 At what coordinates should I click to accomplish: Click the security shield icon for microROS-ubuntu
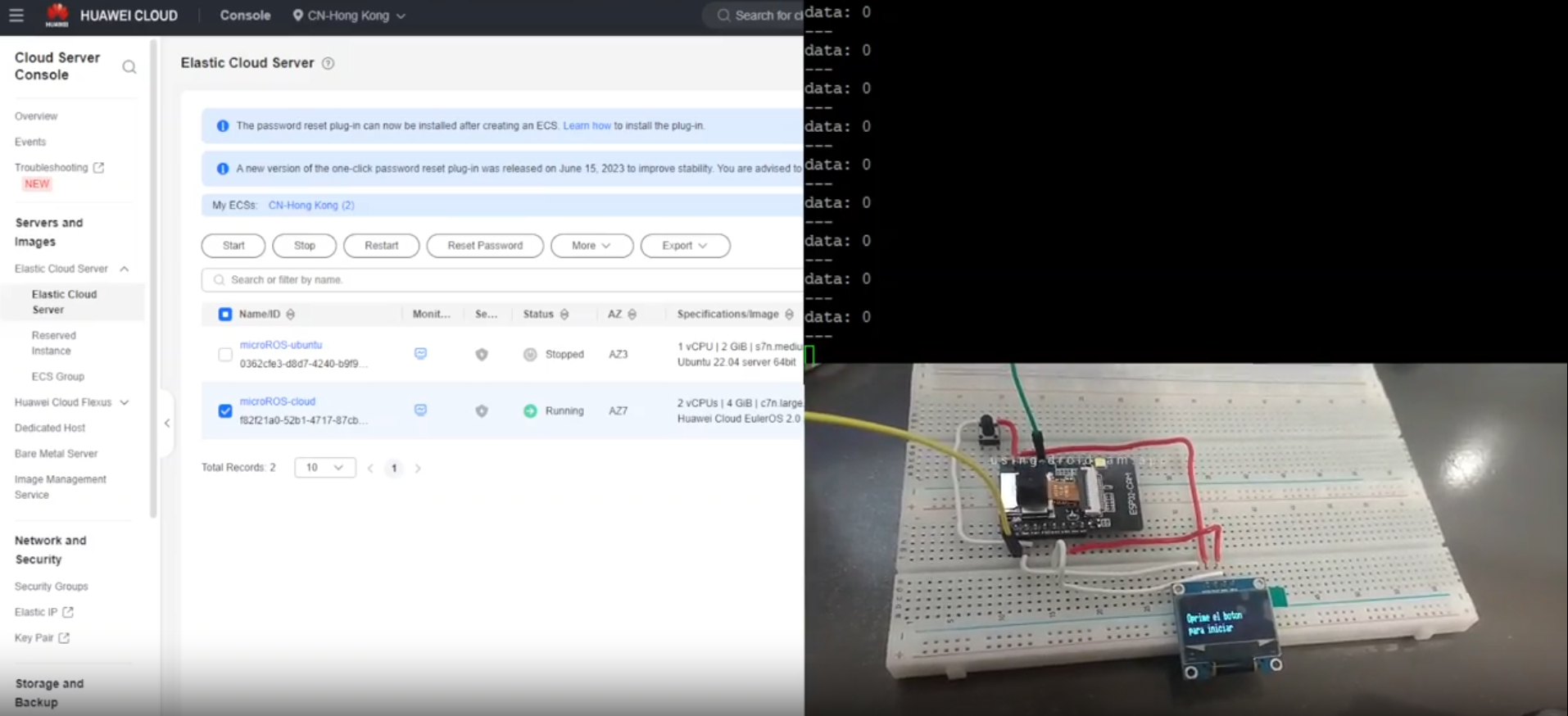(482, 355)
